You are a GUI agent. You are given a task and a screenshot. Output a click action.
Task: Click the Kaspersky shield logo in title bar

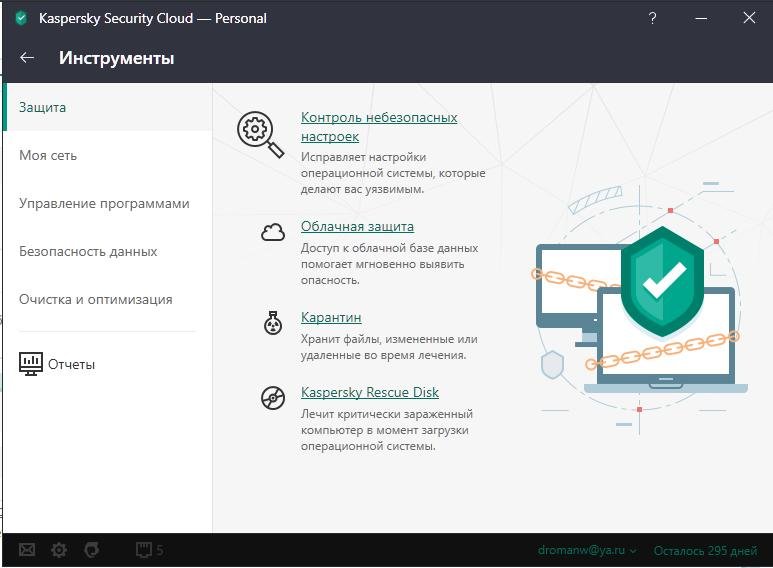point(21,18)
